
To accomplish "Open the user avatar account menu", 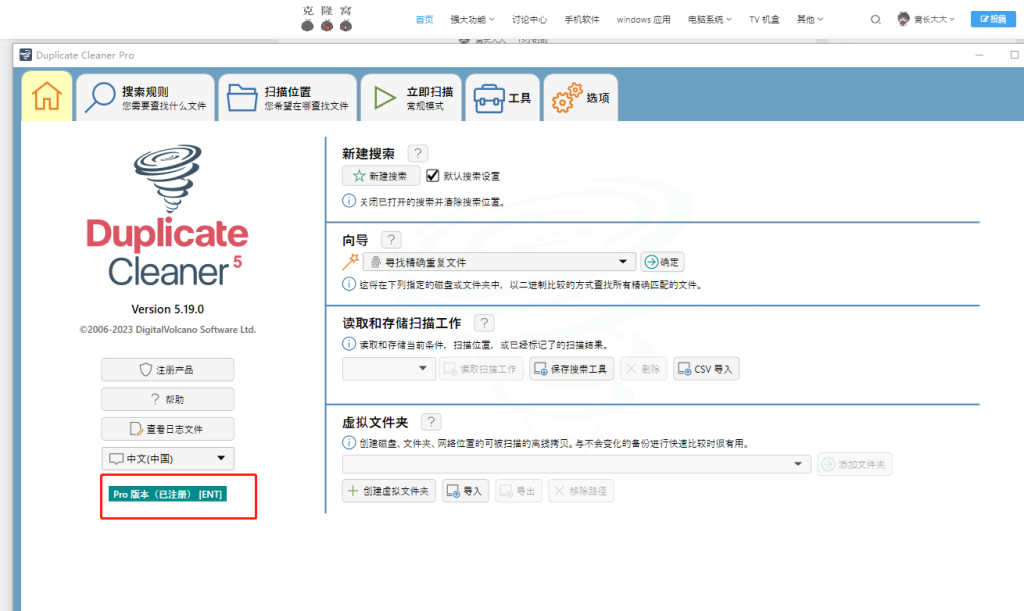I will [925, 20].
